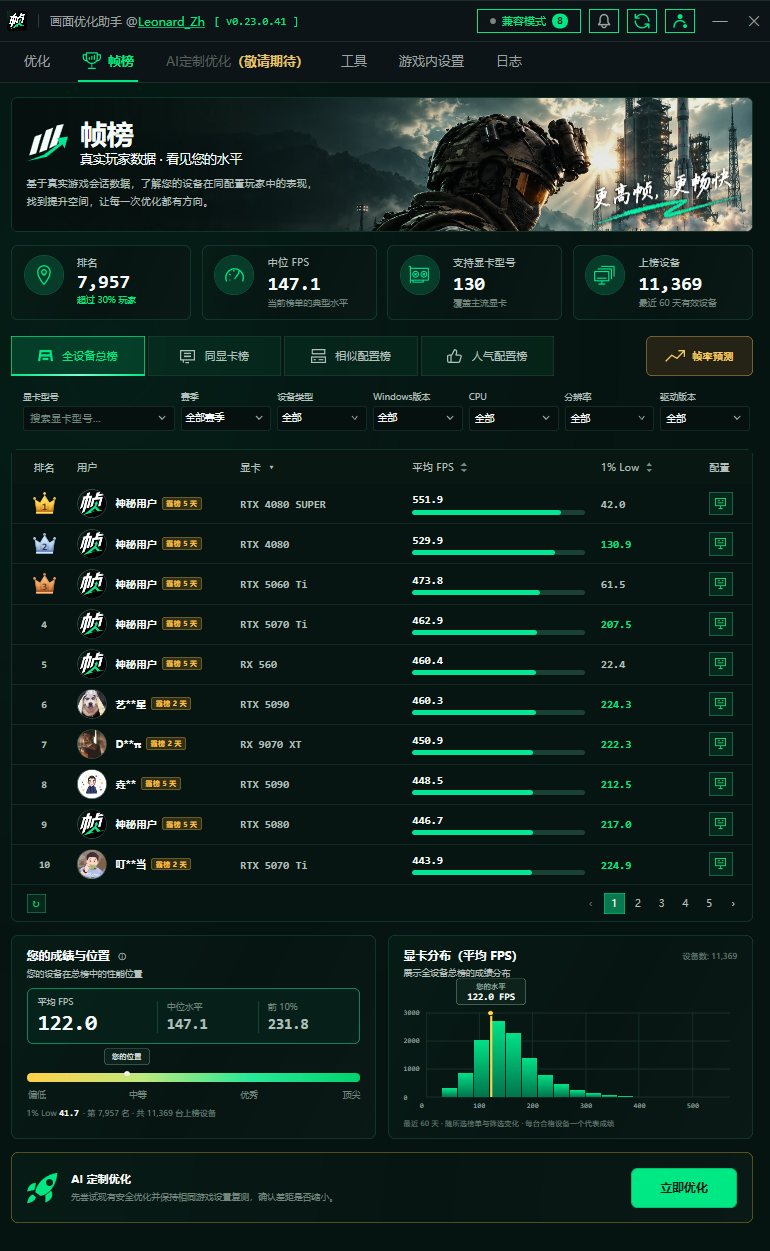Open the user account icon
This screenshot has width=770, height=1251.
680,21
